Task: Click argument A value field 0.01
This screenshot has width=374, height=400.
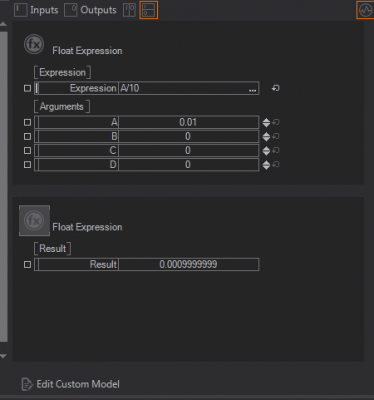Action: (188, 122)
